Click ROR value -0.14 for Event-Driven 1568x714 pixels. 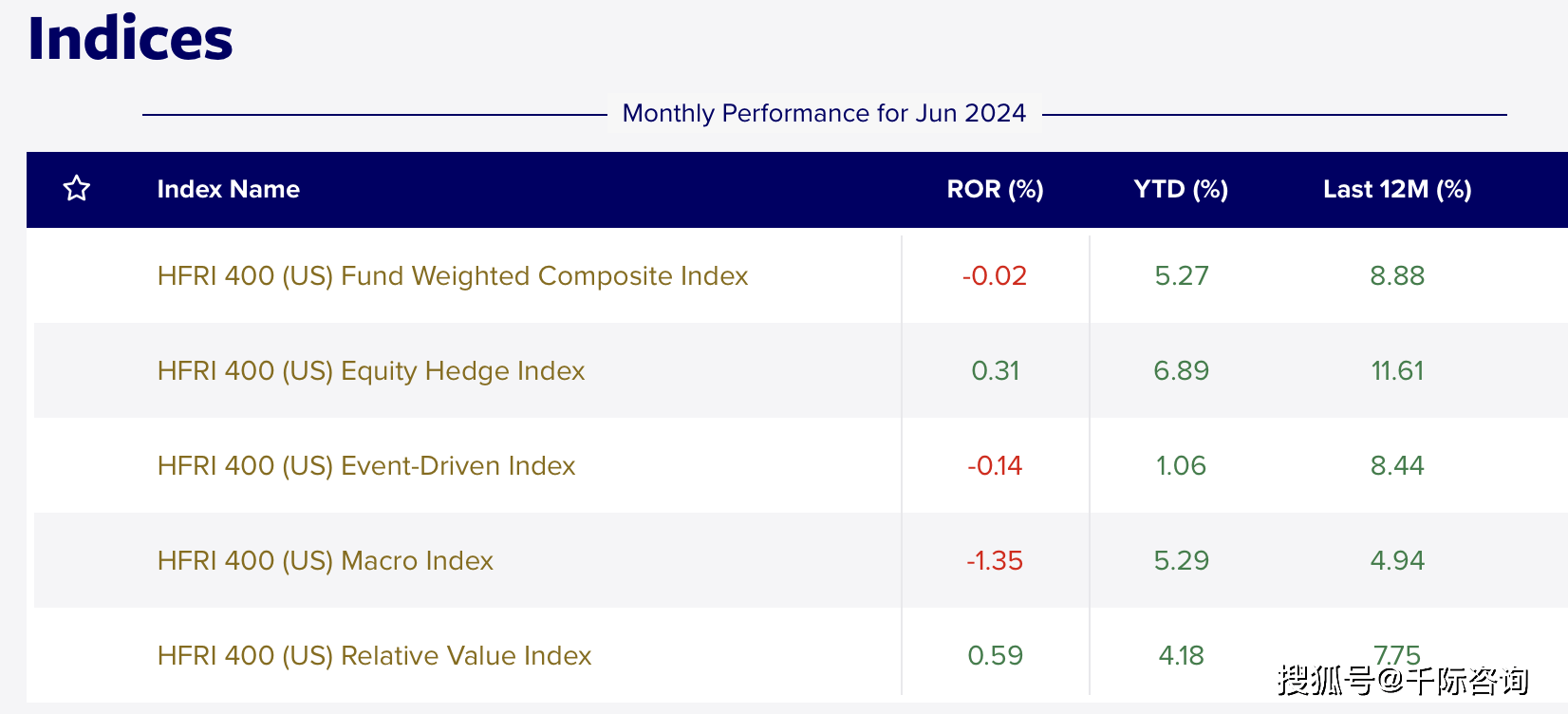click(995, 465)
